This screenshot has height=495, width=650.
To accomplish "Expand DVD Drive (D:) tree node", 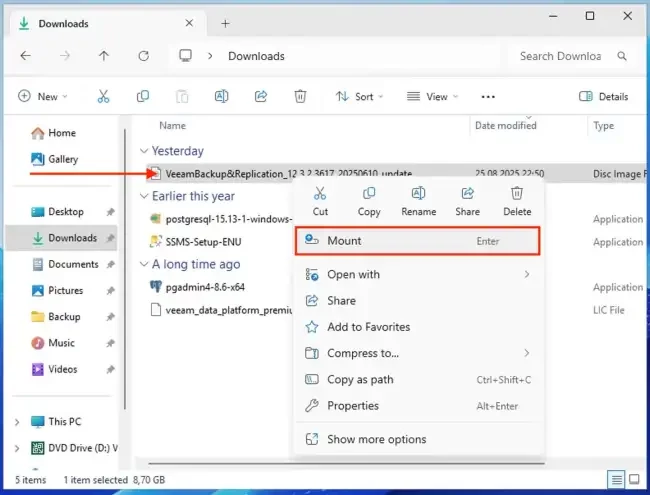I will 17,448.
